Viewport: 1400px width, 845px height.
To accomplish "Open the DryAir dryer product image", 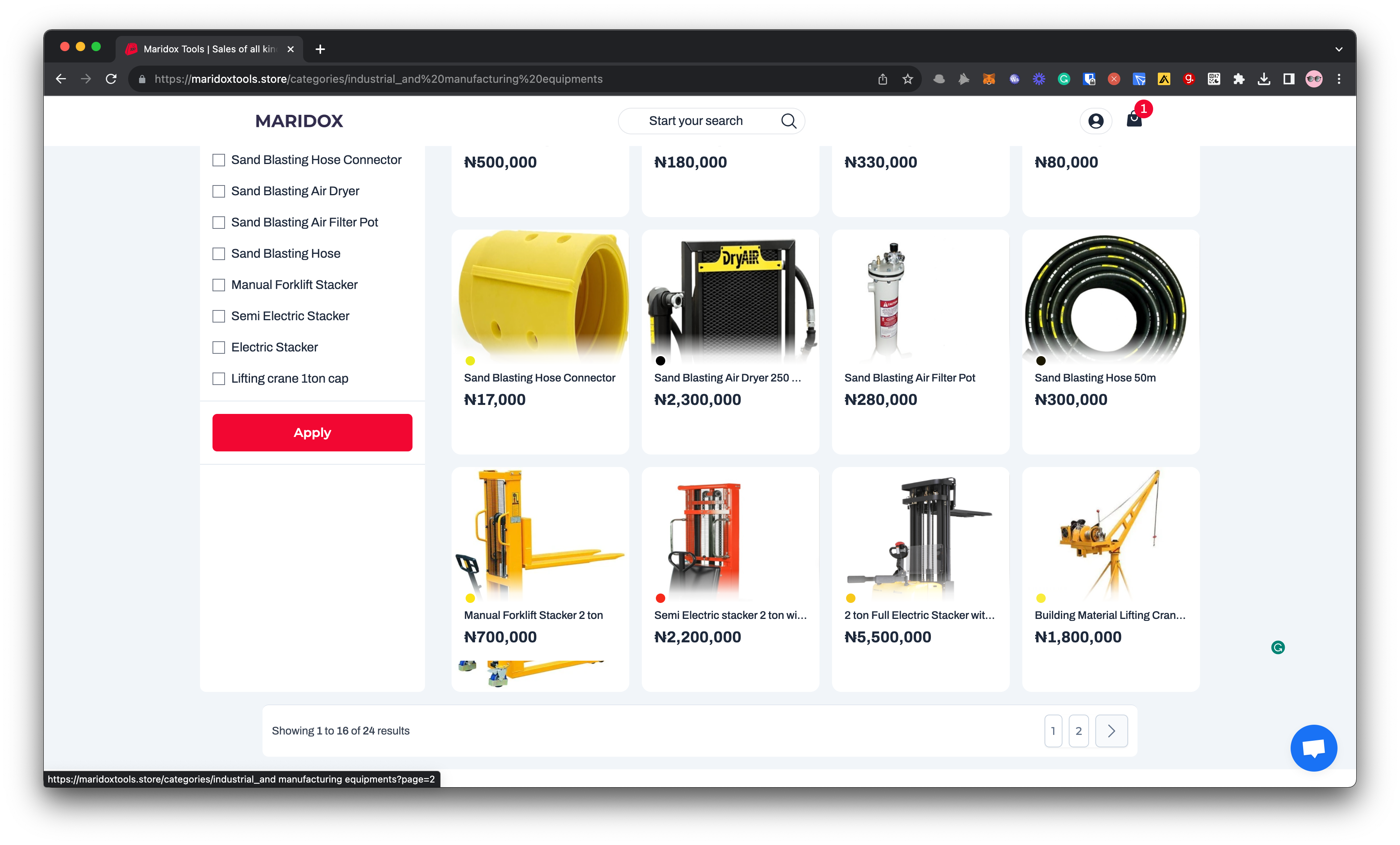I will (730, 296).
